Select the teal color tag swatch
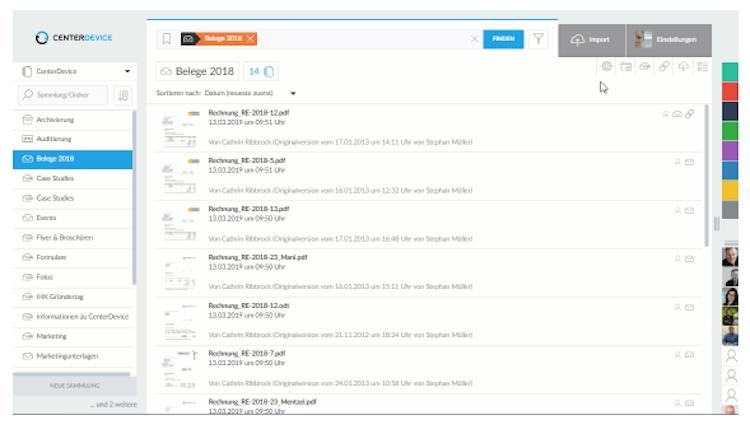 (x=730, y=72)
